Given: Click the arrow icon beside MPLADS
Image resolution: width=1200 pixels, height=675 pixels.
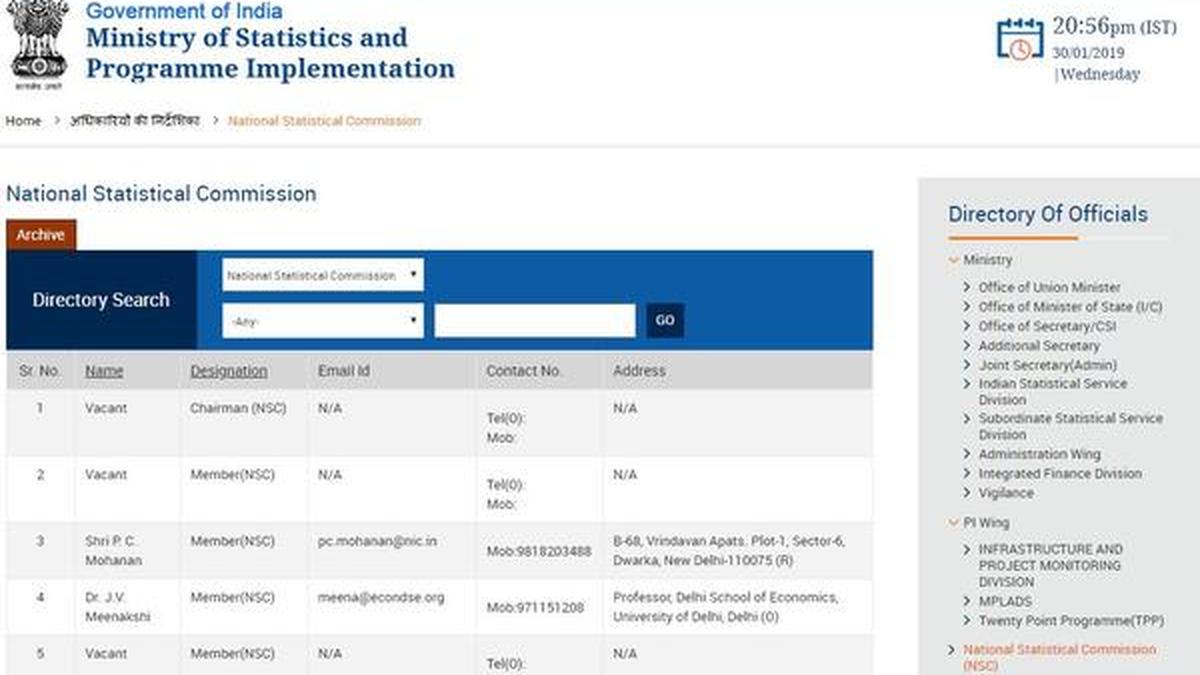Looking at the screenshot, I should tap(966, 601).
